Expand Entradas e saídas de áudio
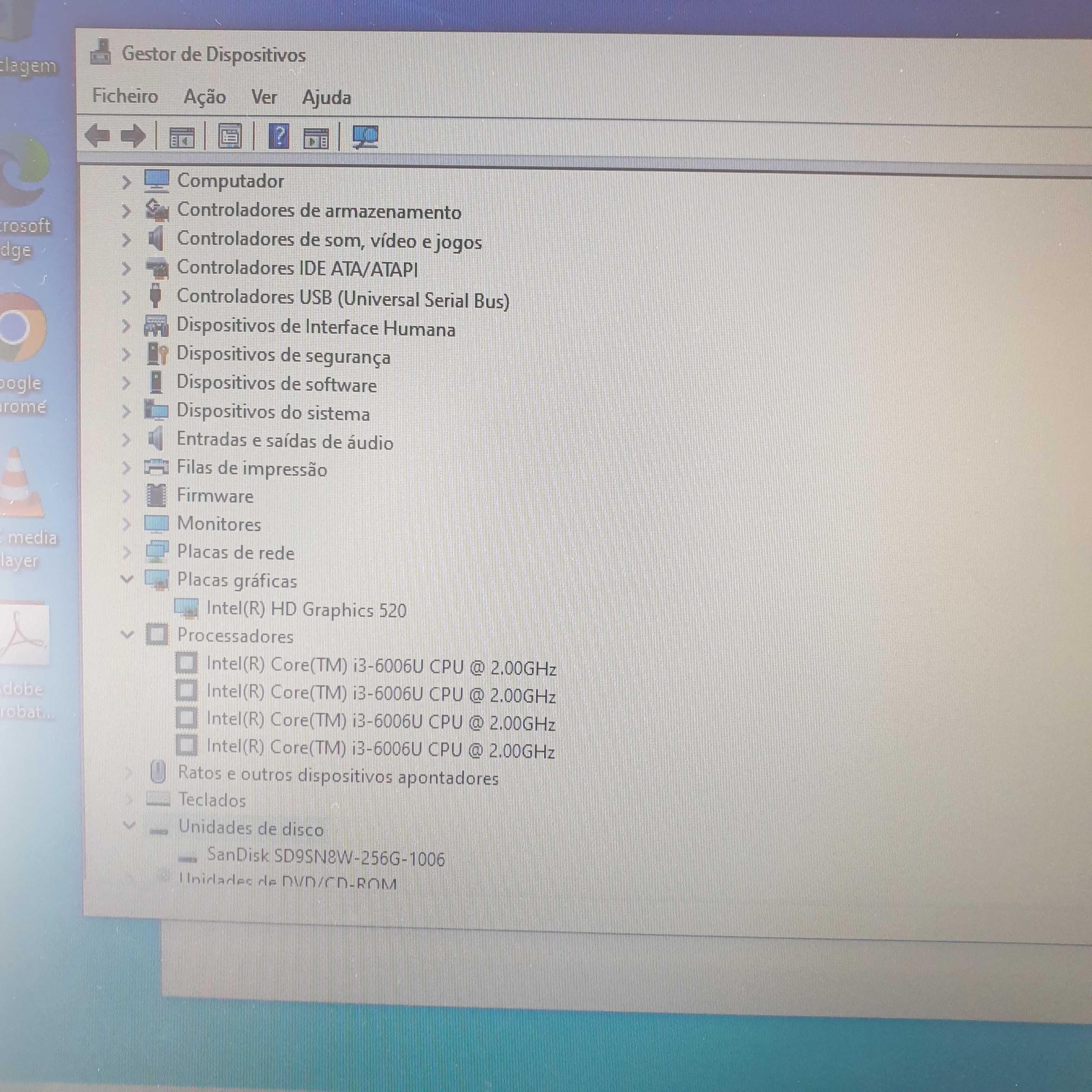1092x1092 pixels. pos(126,440)
